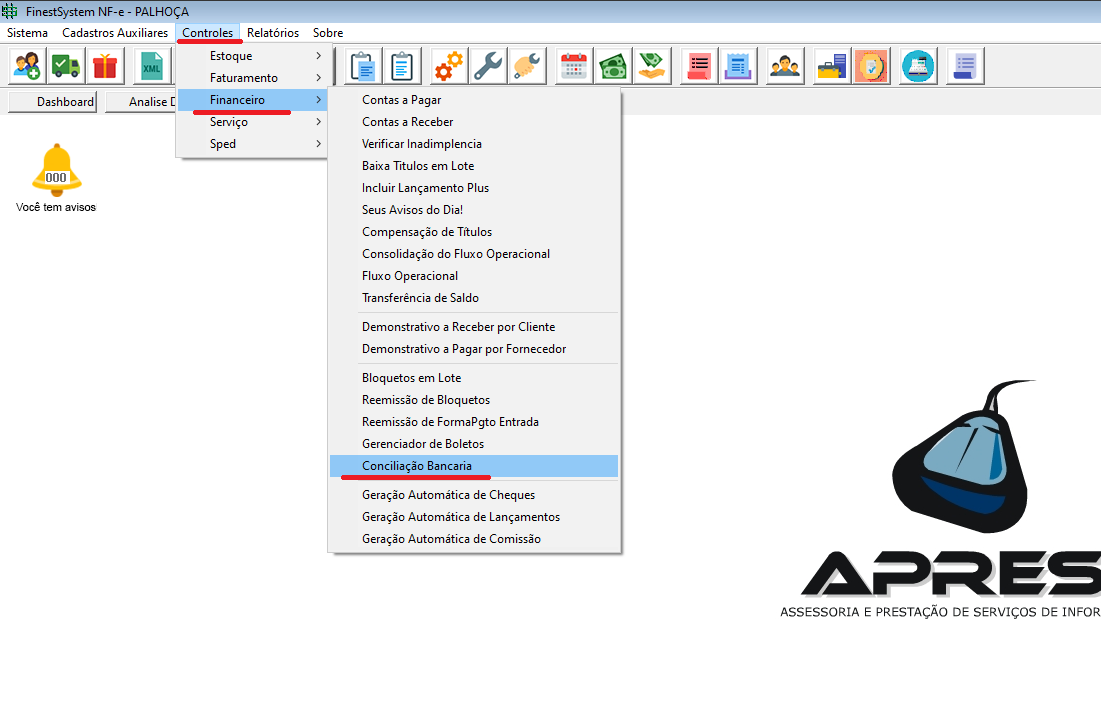
Task: Choose Gerenciador de Boletos option
Action: [x=422, y=444]
